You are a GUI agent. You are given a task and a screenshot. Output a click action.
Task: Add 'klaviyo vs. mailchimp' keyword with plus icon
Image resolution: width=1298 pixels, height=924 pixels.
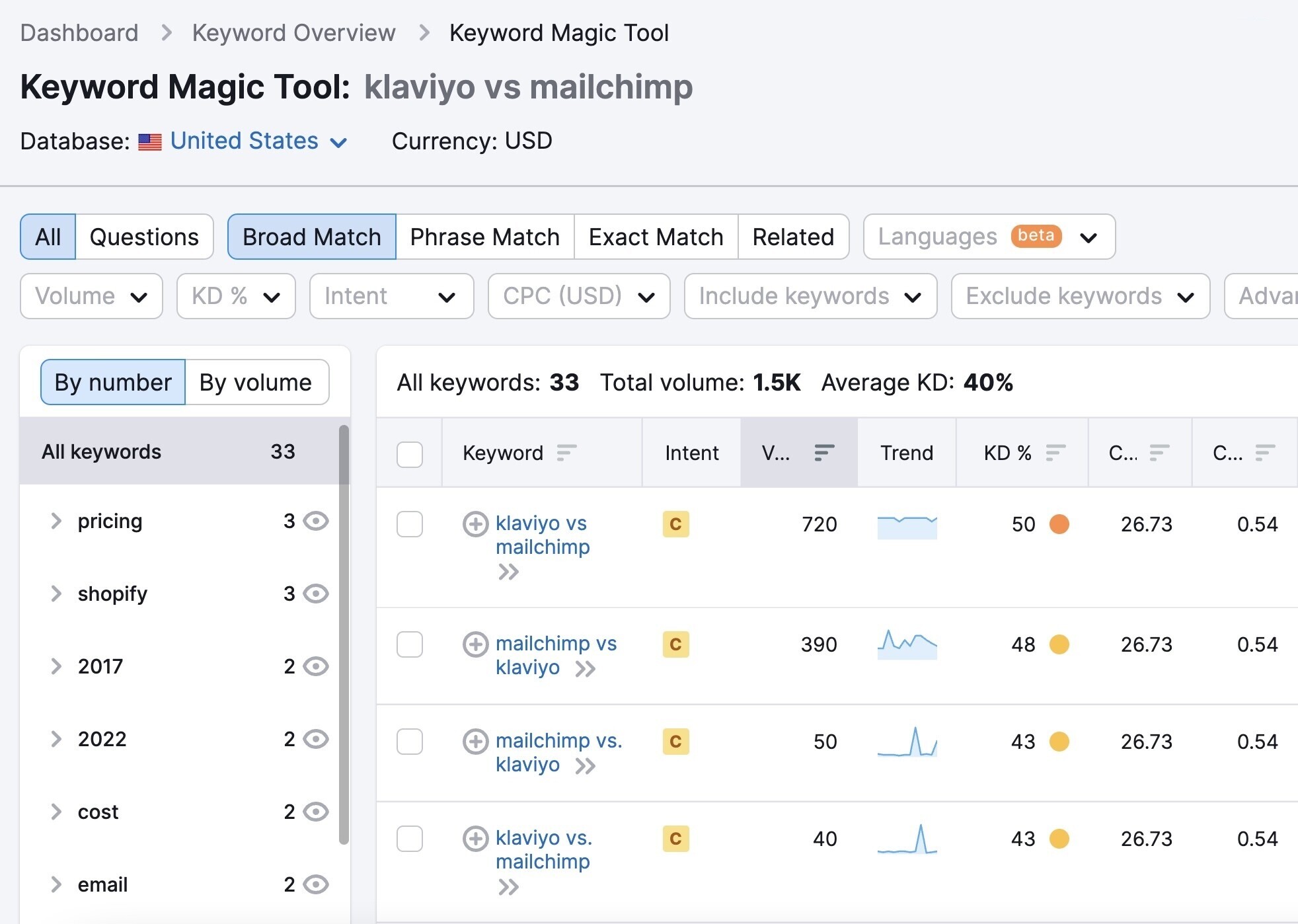(x=475, y=839)
